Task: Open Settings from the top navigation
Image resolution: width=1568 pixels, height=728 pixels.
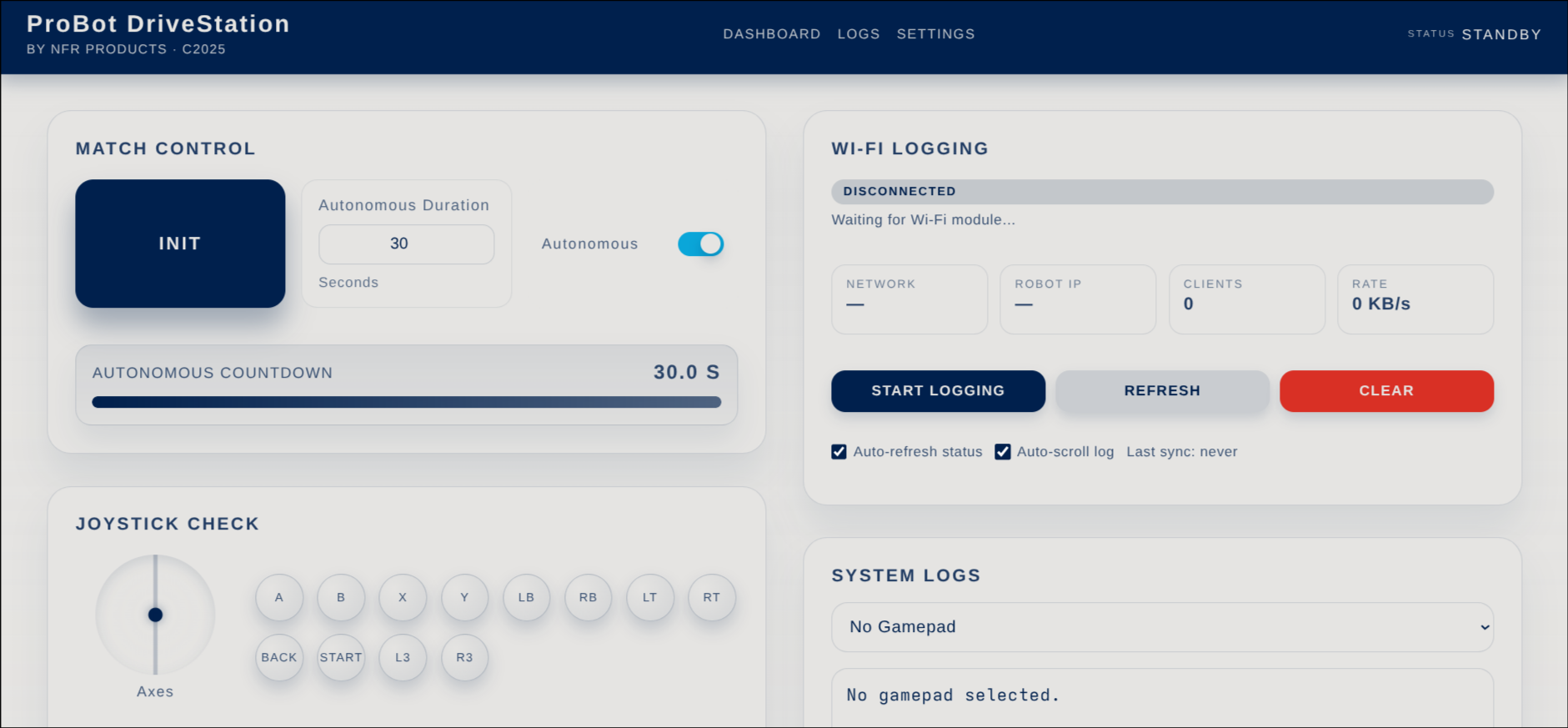Action: tap(935, 34)
